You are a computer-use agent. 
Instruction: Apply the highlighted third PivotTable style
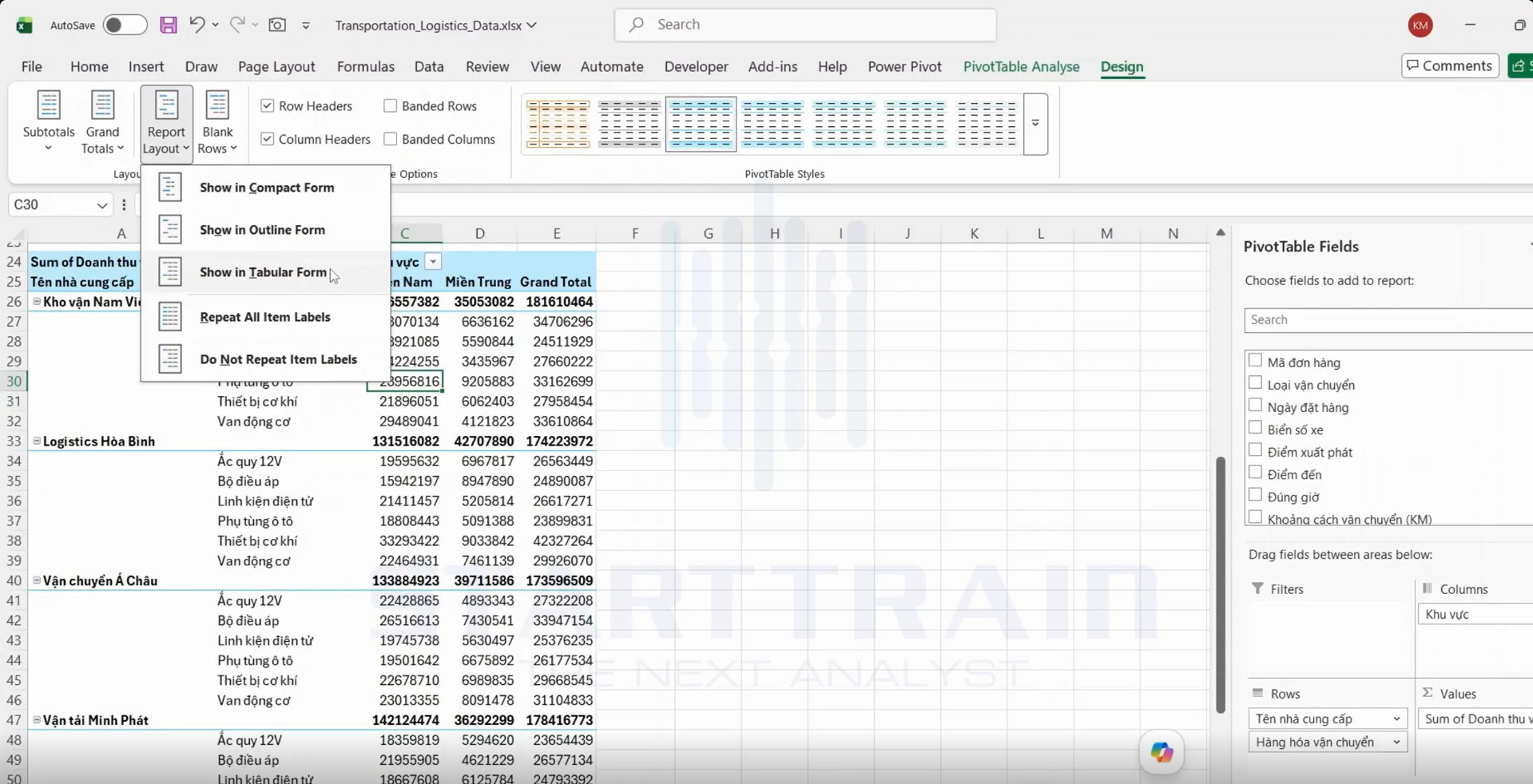(x=701, y=124)
